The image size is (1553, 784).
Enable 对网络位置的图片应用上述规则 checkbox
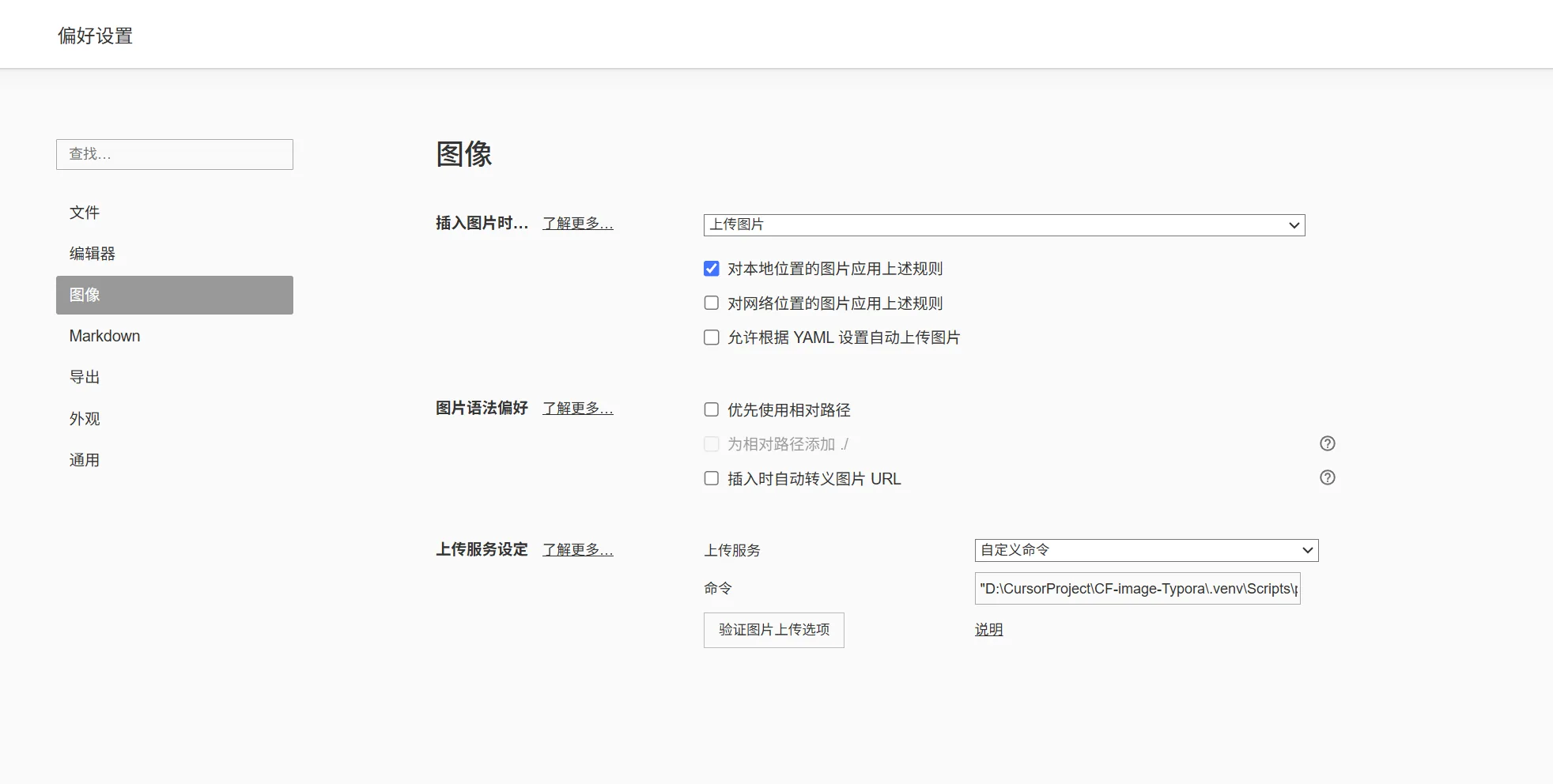click(712, 303)
